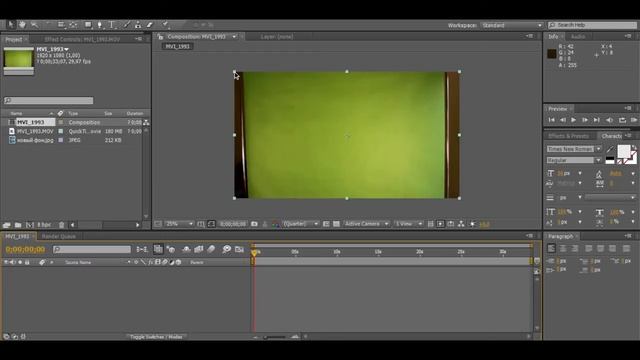The image size is (640, 360).
Task: Open the Active Camera view dropdown
Action: tap(366, 224)
